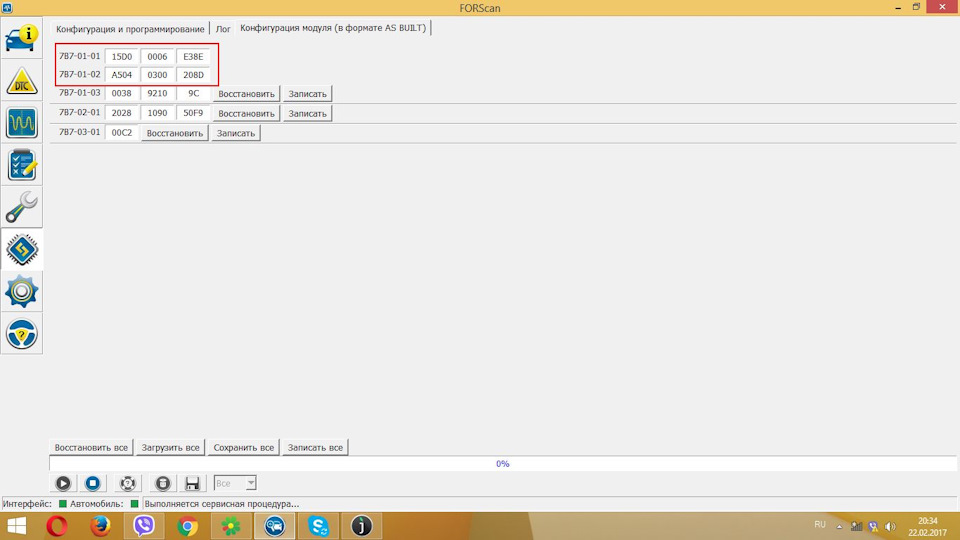
Task: Click the 'Автомобиль:' green status indicator
Action: click(x=135, y=504)
